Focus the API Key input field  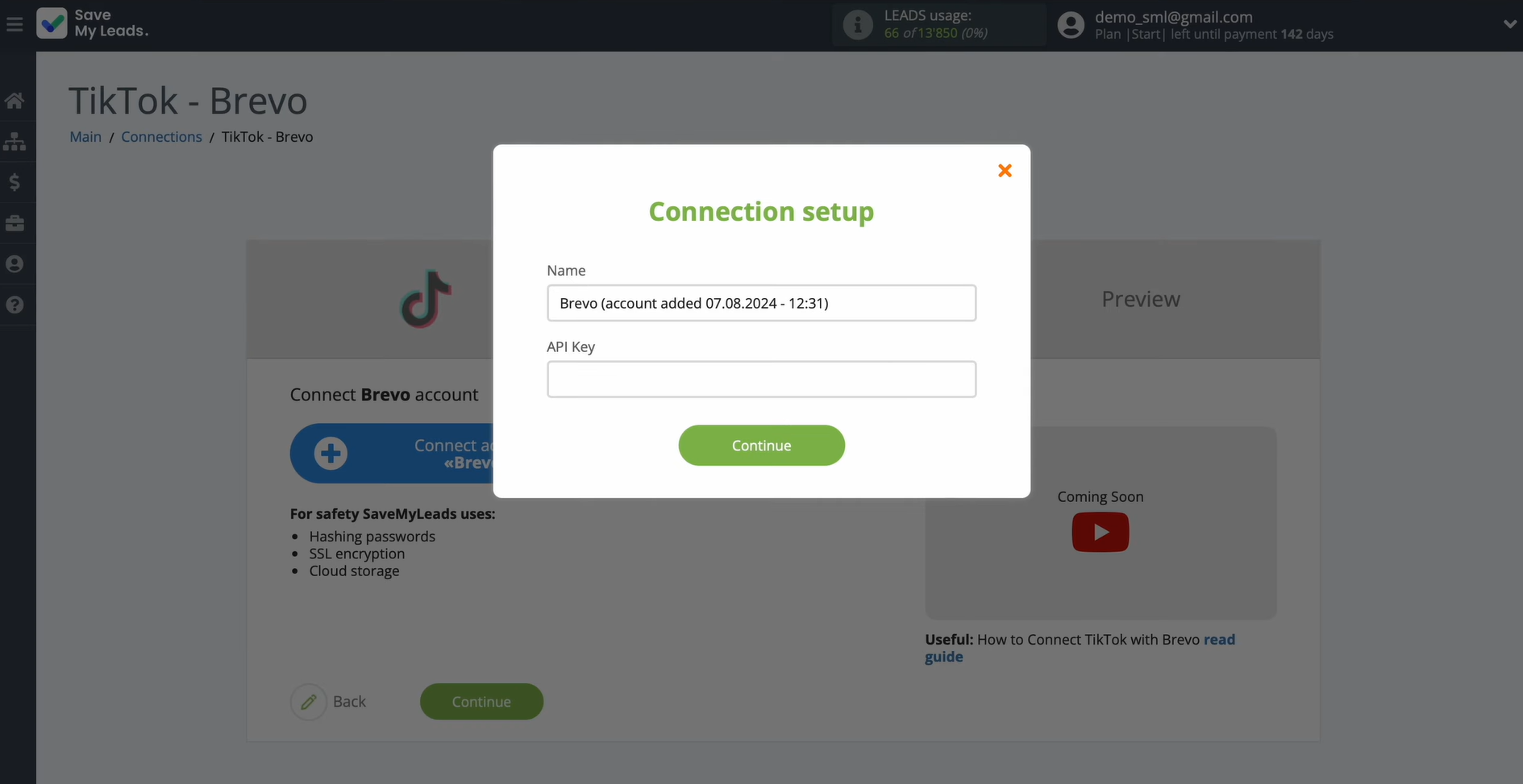(761, 379)
